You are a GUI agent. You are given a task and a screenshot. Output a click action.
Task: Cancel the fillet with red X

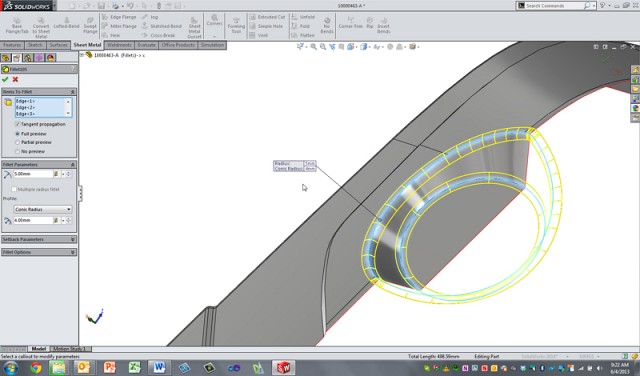pyautogui.click(x=16, y=79)
